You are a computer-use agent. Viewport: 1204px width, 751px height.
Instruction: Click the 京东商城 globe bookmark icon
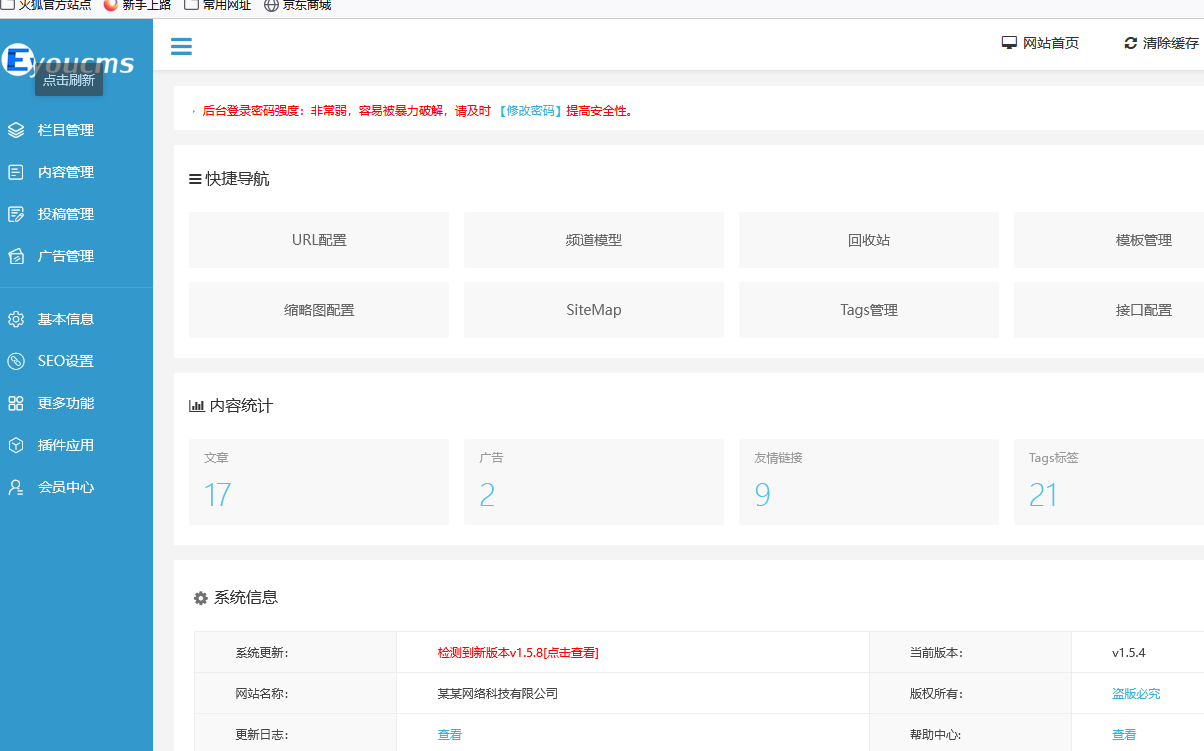tap(271, 5)
